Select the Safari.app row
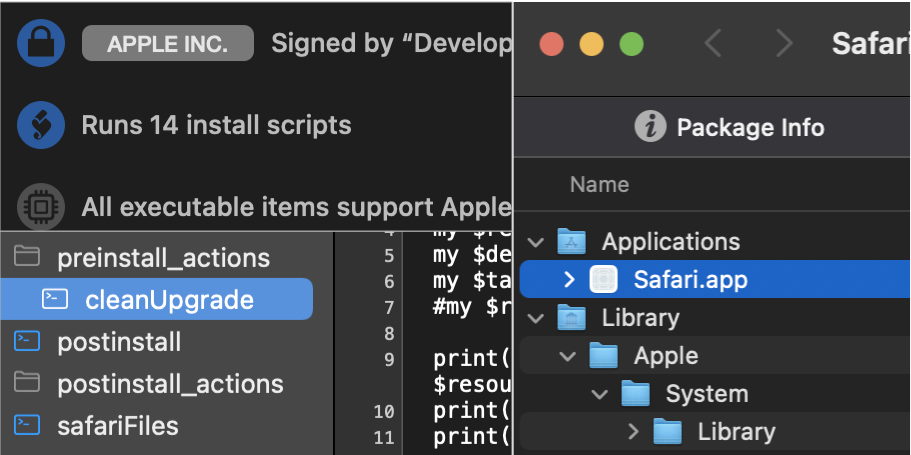 [x=715, y=279]
